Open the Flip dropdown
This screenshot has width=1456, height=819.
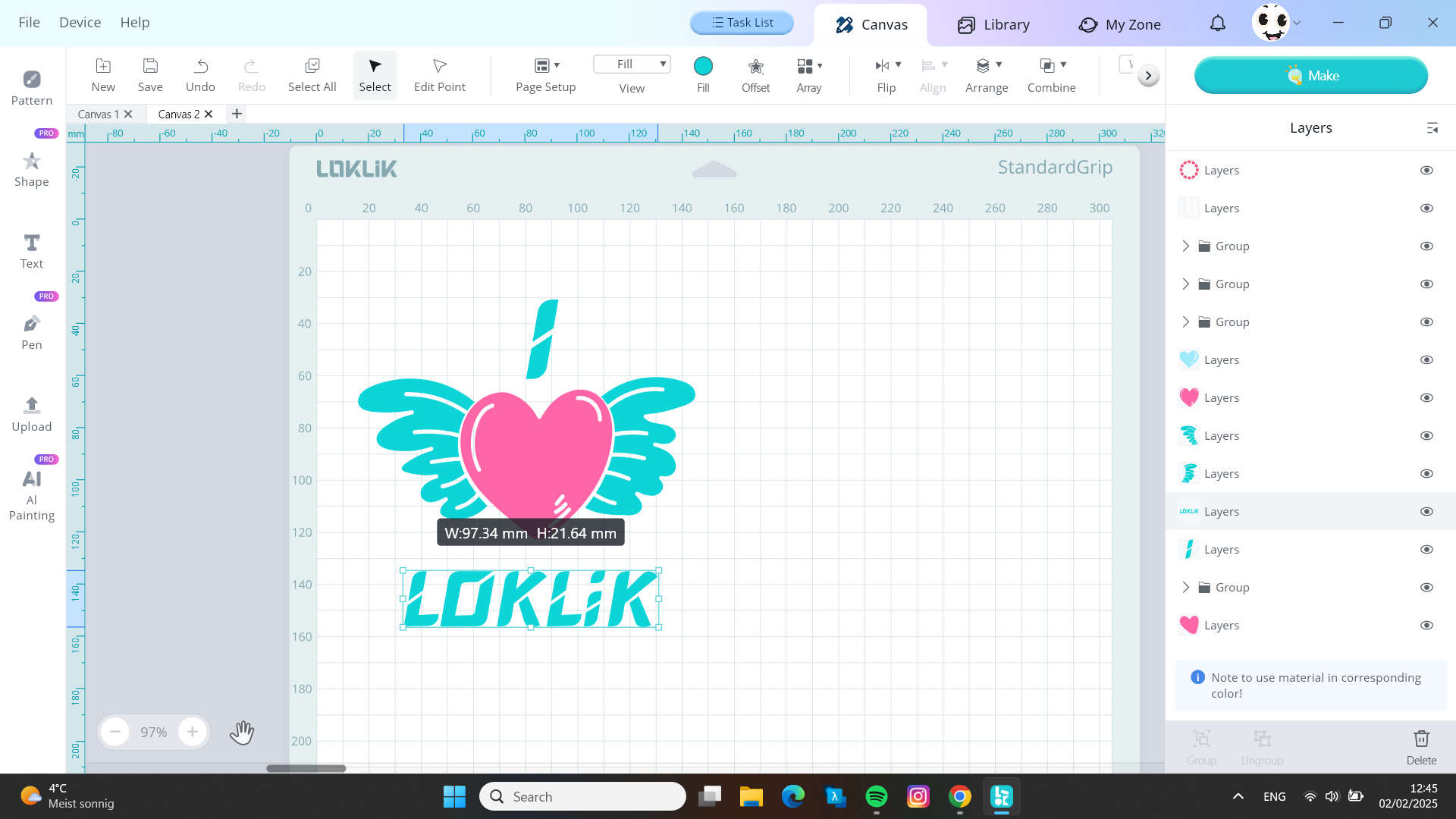pos(887,75)
